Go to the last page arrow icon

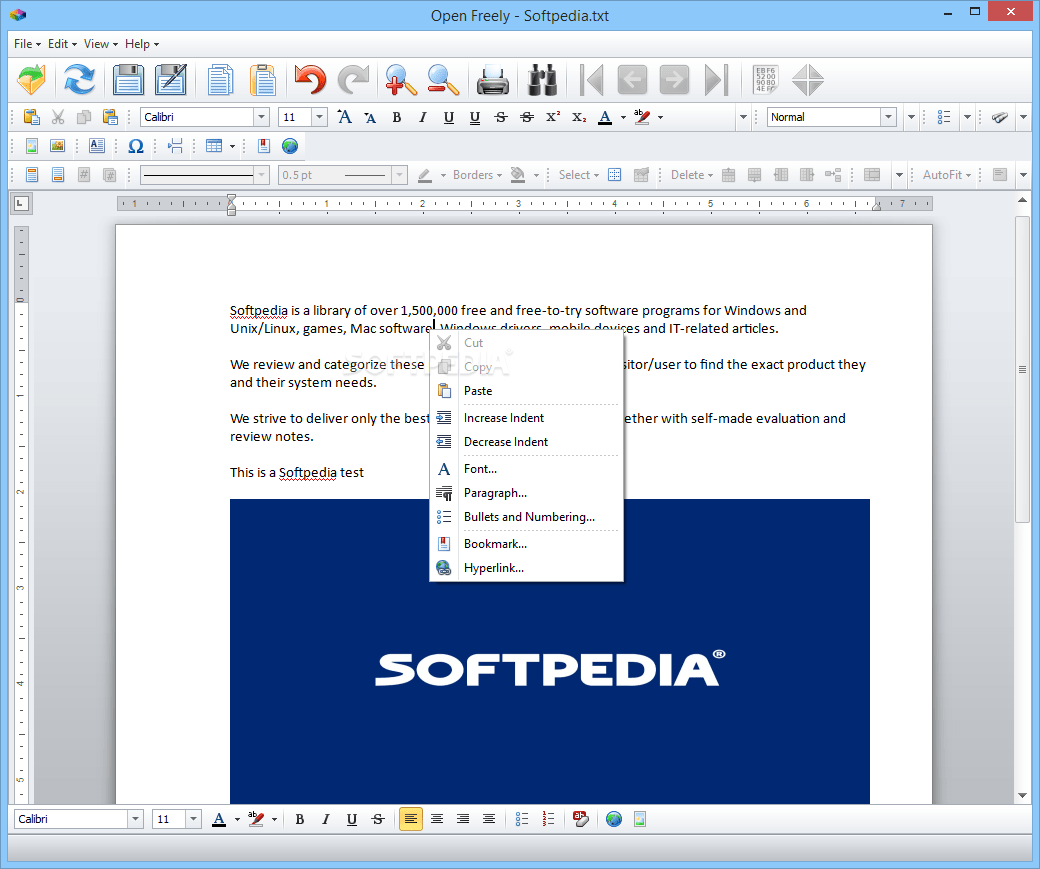(716, 80)
